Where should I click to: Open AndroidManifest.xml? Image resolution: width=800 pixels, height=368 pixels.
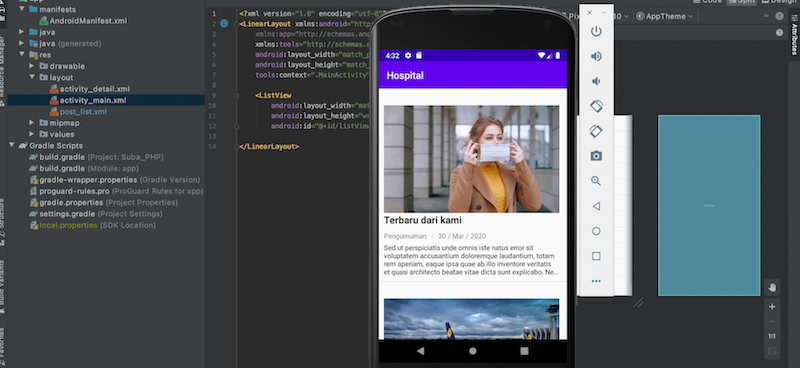pyautogui.click(x=83, y=21)
